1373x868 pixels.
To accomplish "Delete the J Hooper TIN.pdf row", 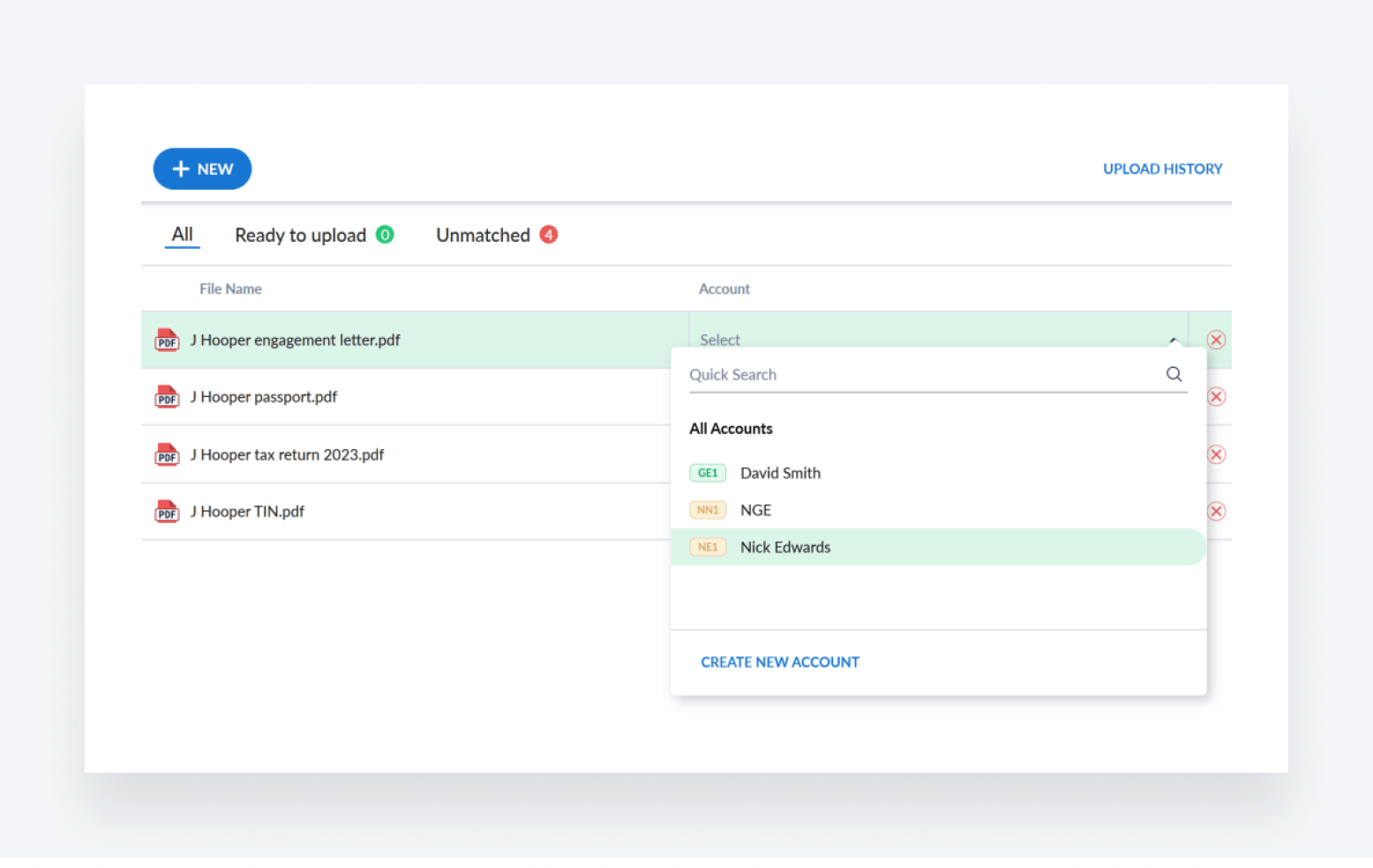I will click(1216, 512).
